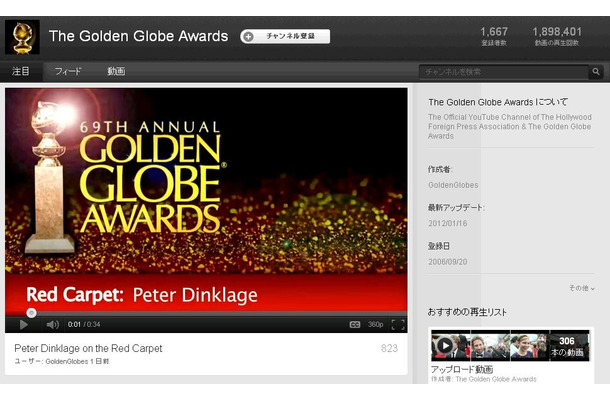Click the 1,898,401 video views count

click(x=557, y=32)
